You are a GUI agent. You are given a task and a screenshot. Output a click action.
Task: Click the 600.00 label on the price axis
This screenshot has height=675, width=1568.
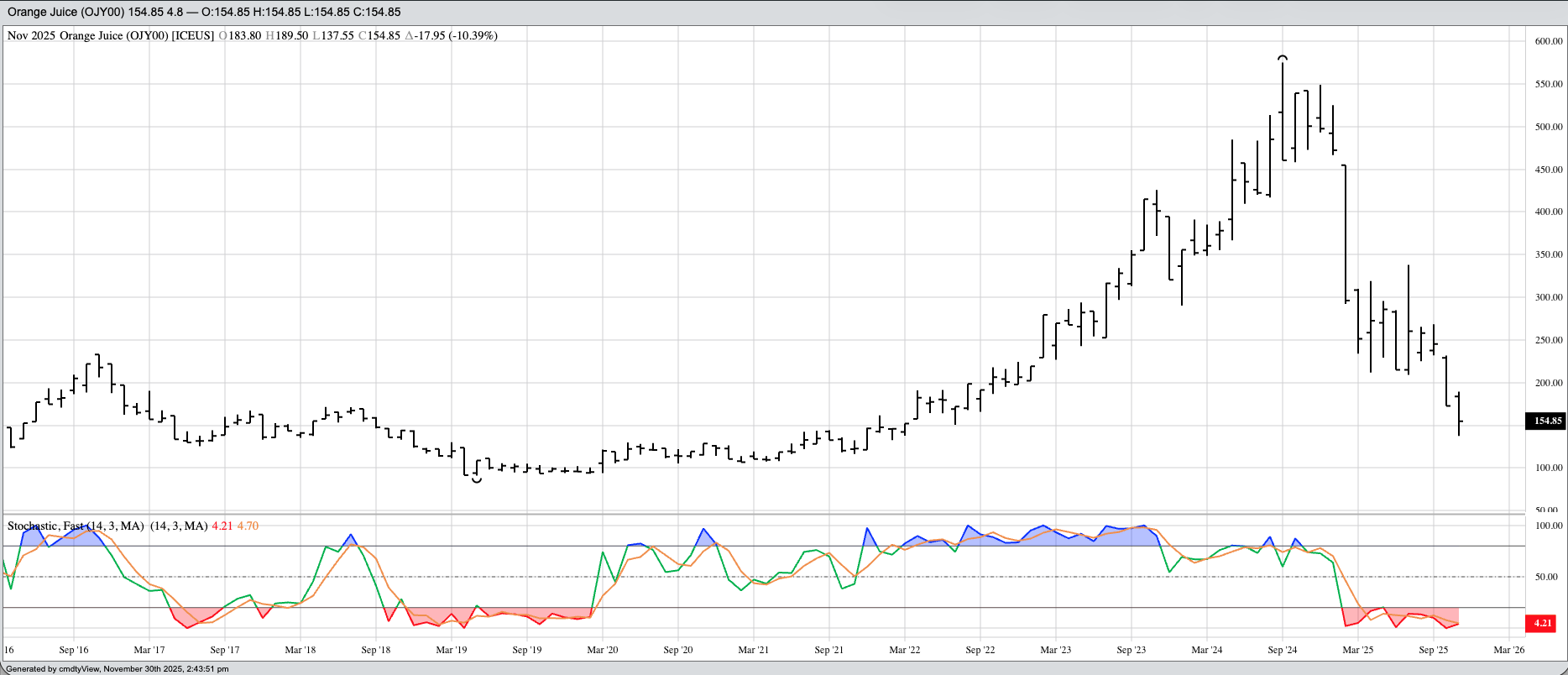tap(1549, 42)
